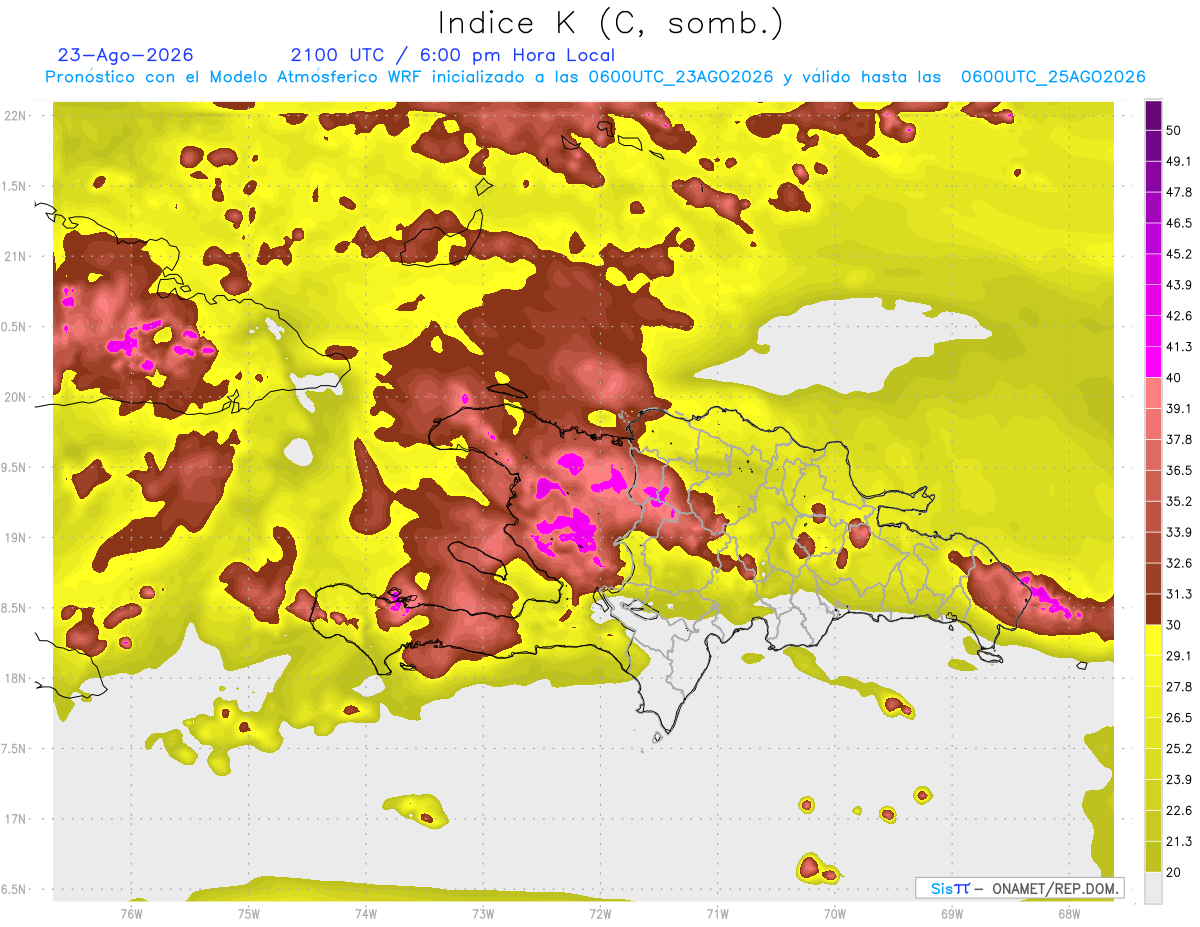Click the '72W' longitude label
This screenshot has height=927, width=1200.
point(600,913)
